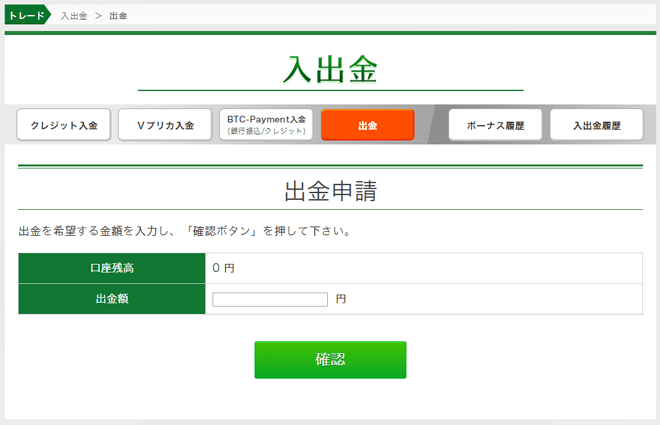The height and width of the screenshot is (425, 660).
Task: Click the トレード breadcrumb tag
Action: point(27,16)
